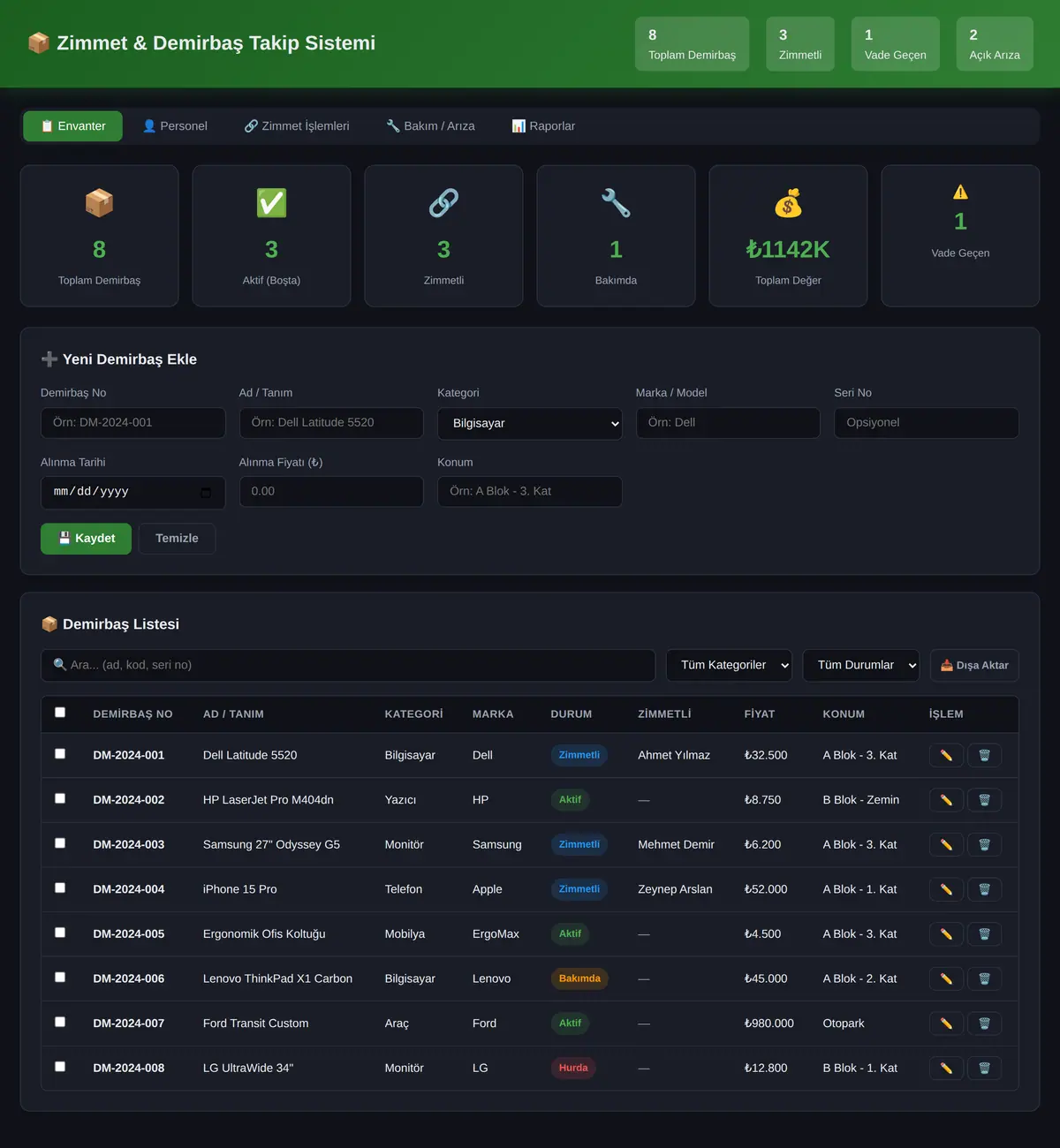Delete the HP LaserJet Pro M404dn row
The width and height of the screenshot is (1060, 1148).
(984, 800)
